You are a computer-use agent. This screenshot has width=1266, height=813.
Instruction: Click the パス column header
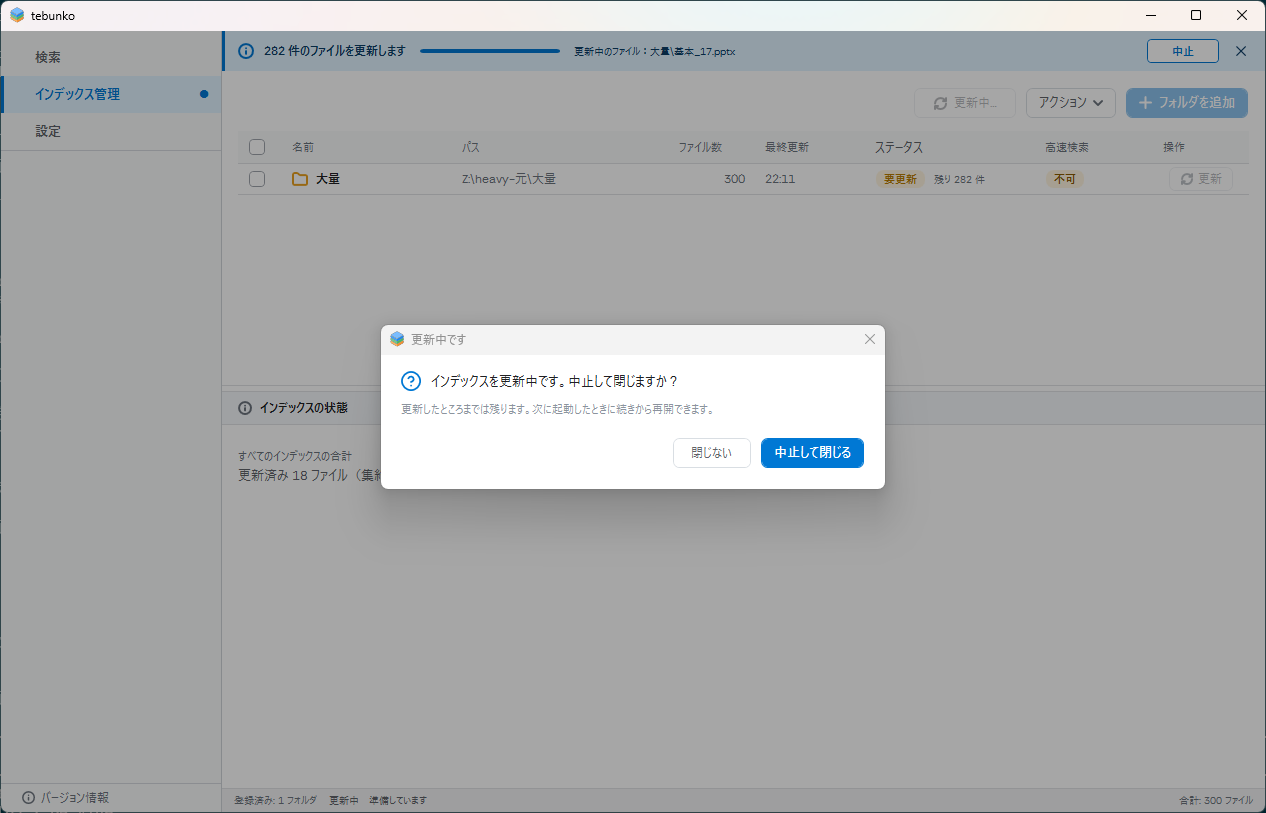click(x=471, y=147)
